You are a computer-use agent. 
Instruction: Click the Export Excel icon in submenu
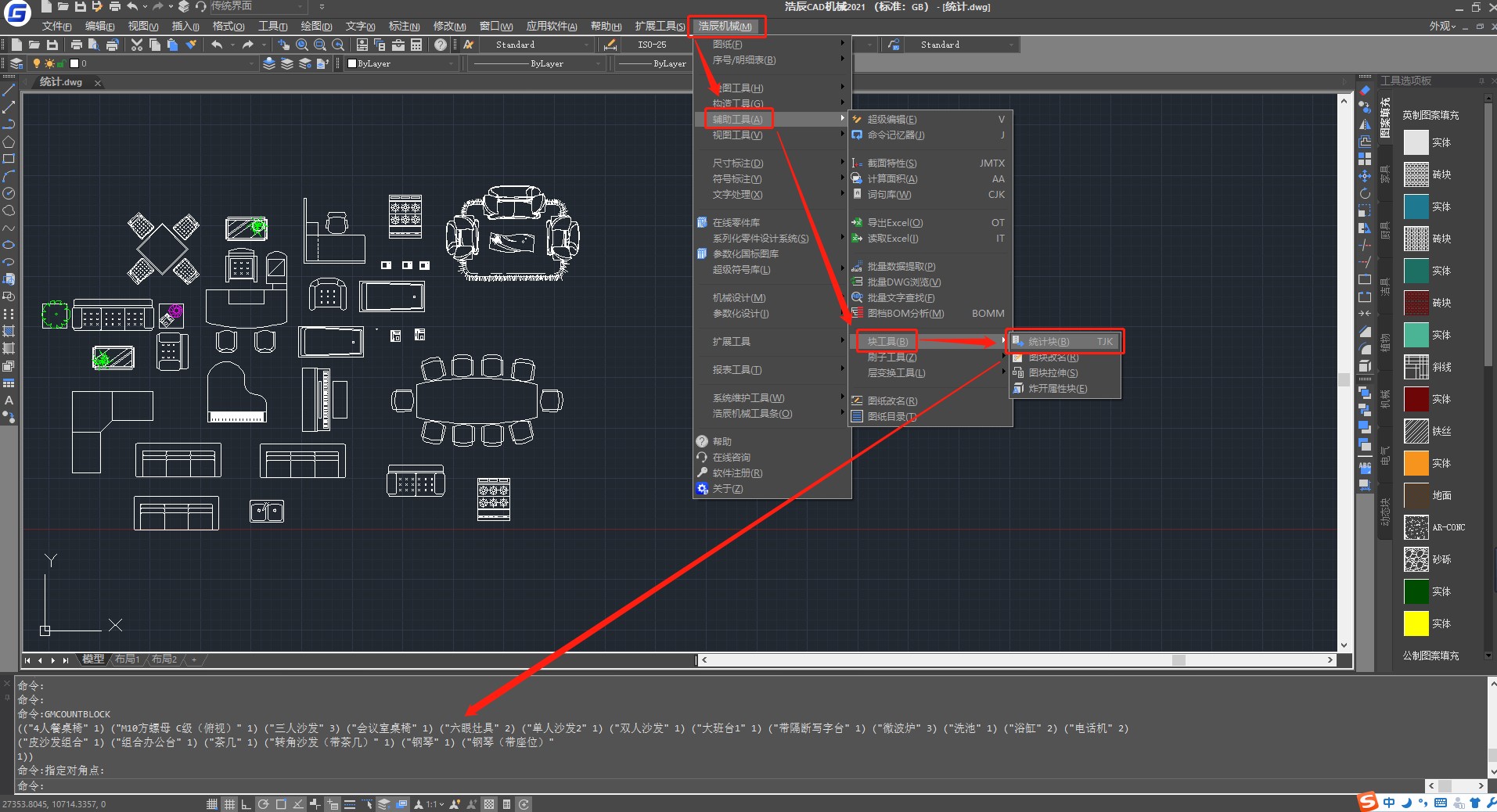857,223
